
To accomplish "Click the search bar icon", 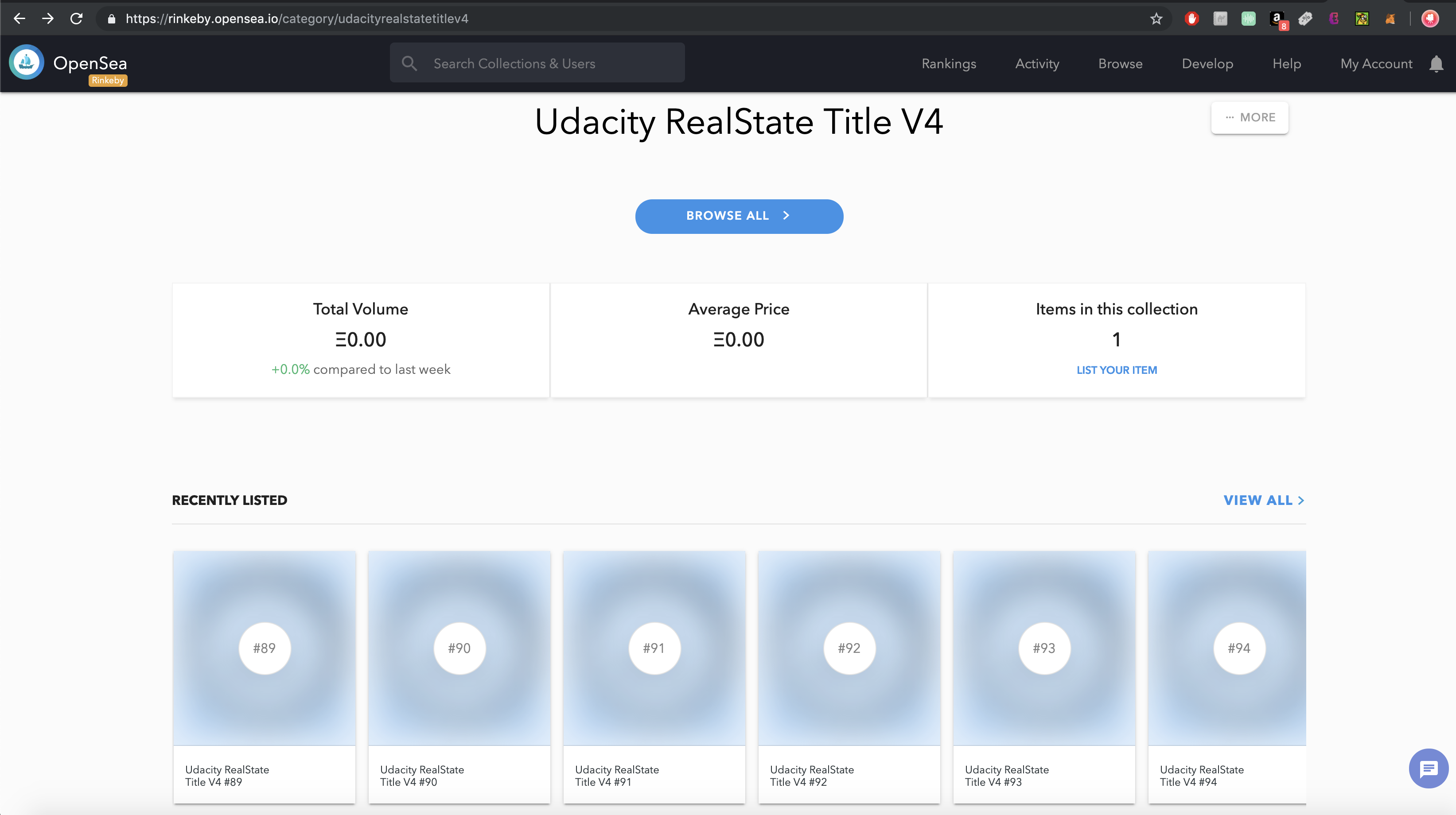I will [x=410, y=63].
